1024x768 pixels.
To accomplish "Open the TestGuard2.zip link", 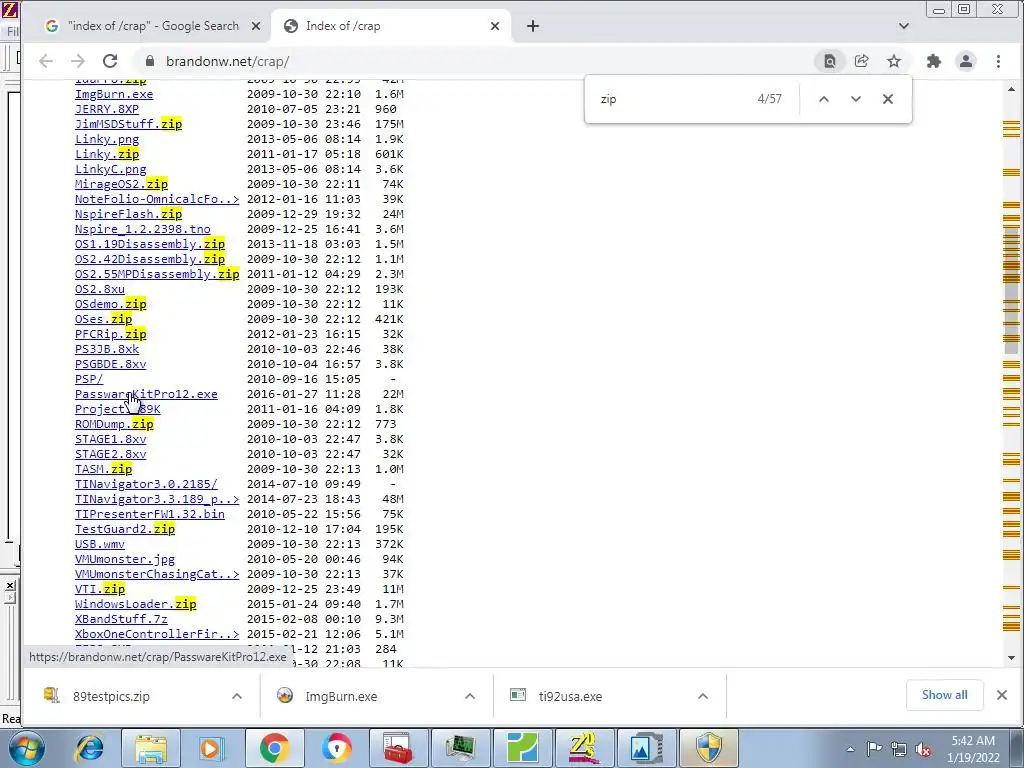I will 125,530.
